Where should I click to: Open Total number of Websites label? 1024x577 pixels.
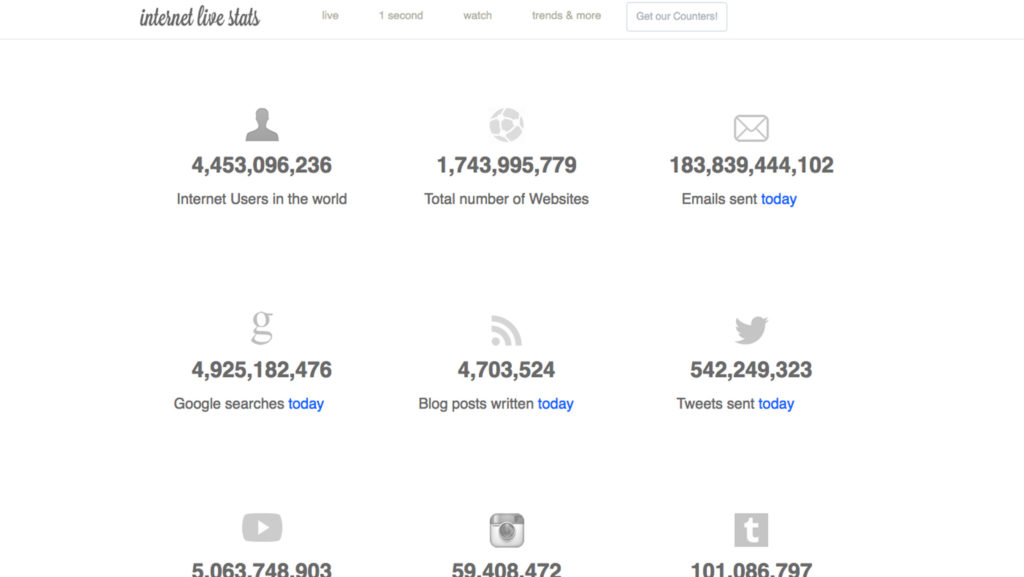[x=507, y=199]
